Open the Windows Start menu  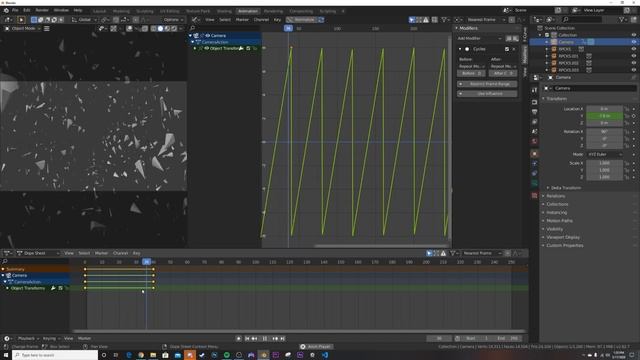point(6,355)
